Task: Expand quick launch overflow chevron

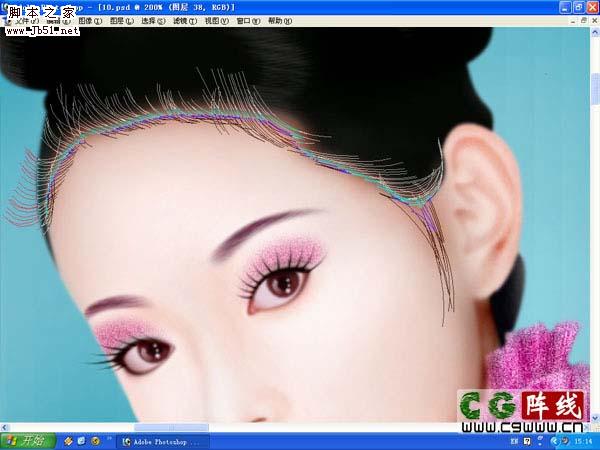Action: pyautogui.click(x=109, y=439)
